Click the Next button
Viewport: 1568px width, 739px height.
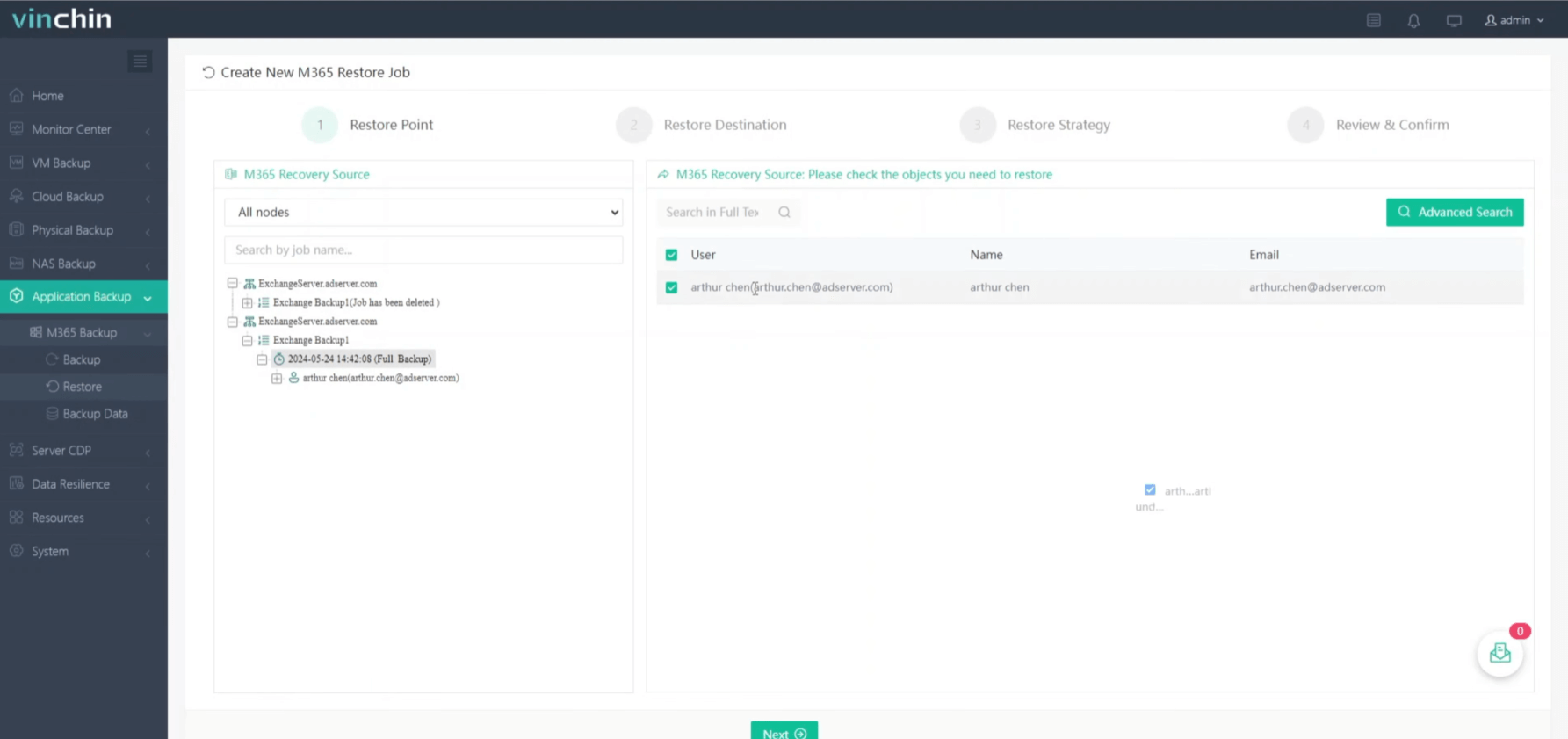[784, 732]
